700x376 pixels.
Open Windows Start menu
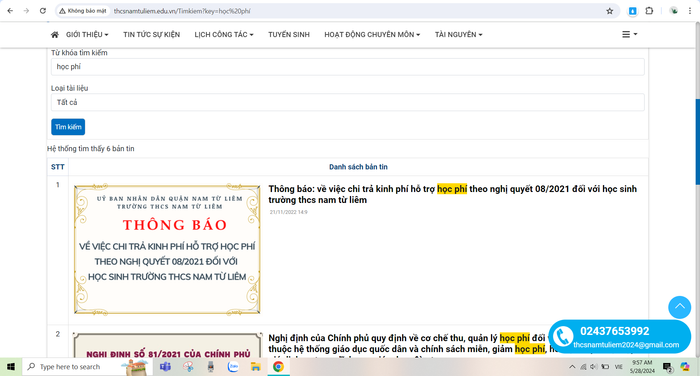click(11, 367)
